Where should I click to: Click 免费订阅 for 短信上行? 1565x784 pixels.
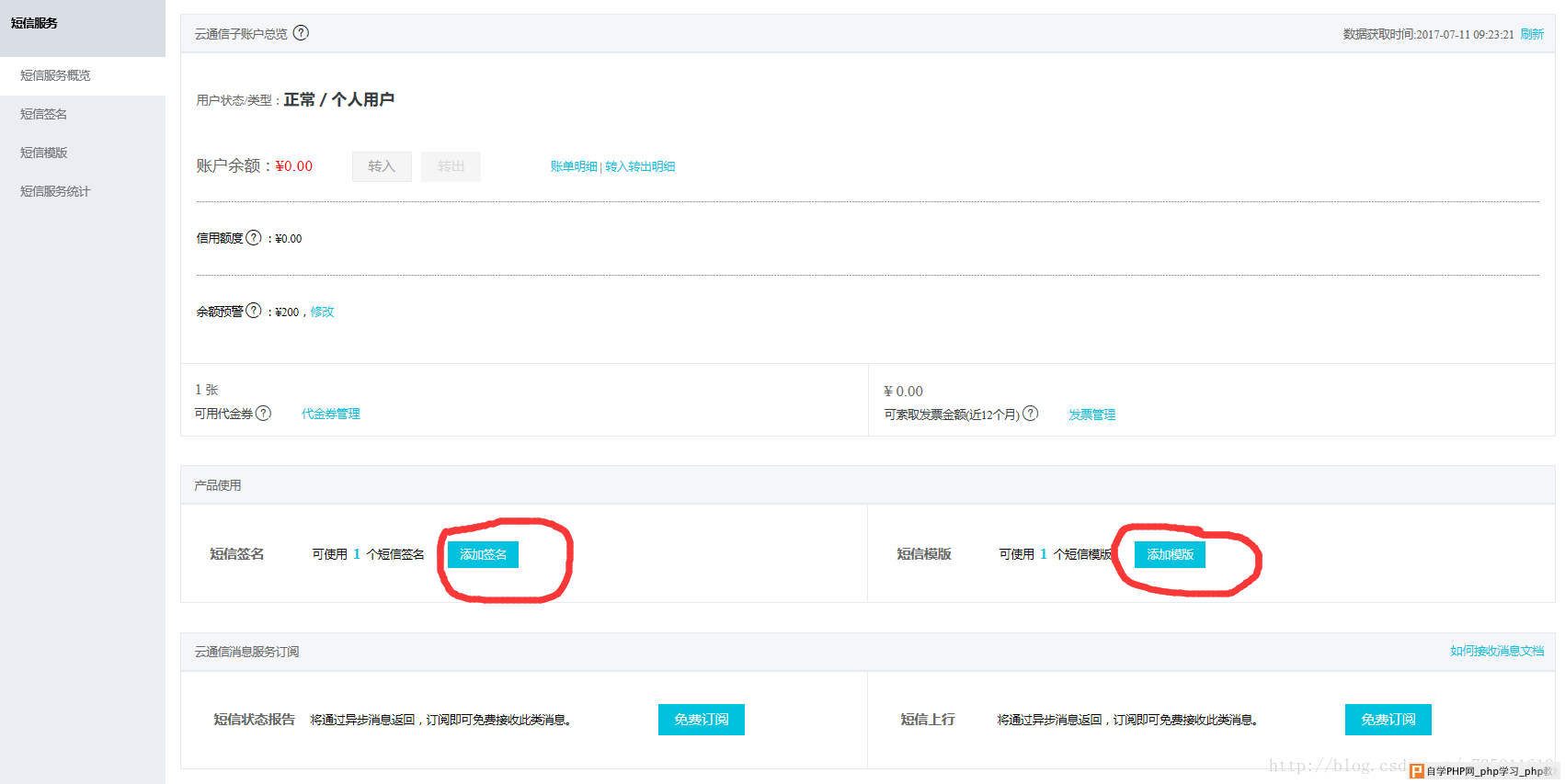1388,720
